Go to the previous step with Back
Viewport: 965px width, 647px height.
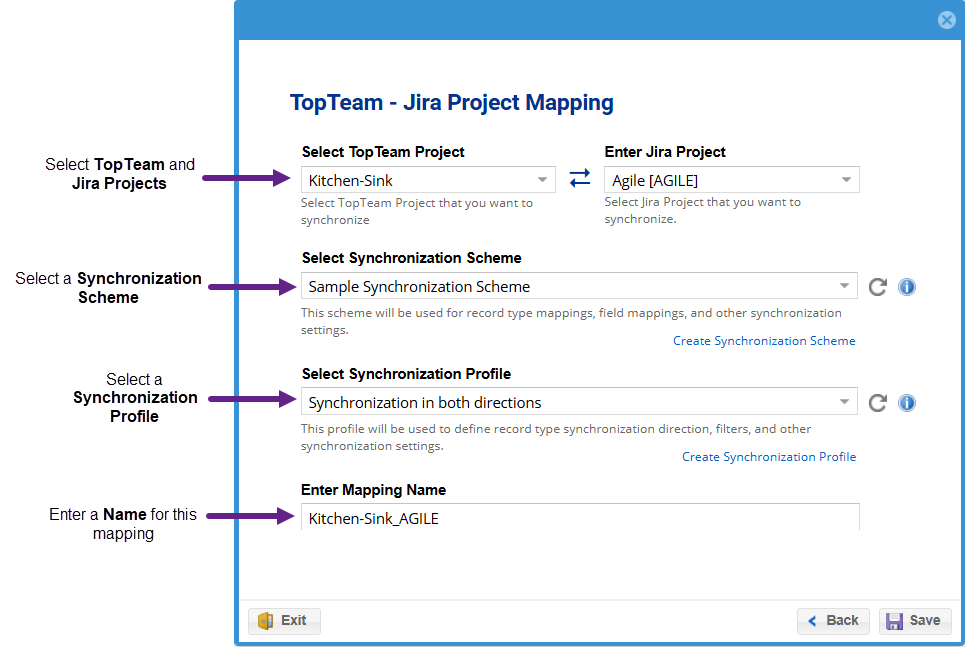click(833, 621)
